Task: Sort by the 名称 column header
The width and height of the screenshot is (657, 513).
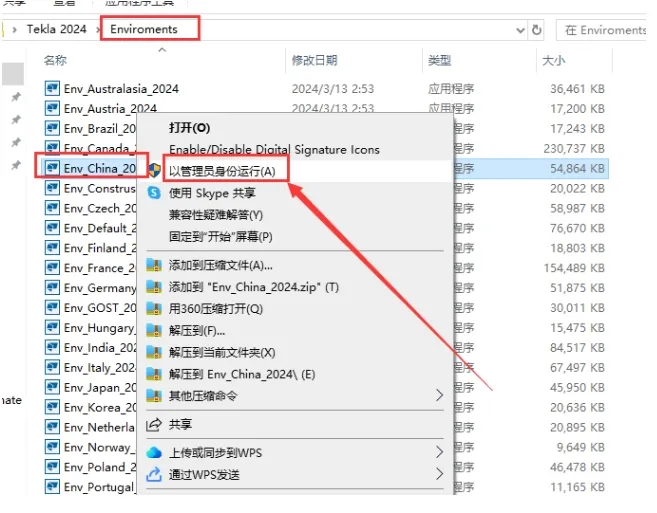Action: [55, 60]
